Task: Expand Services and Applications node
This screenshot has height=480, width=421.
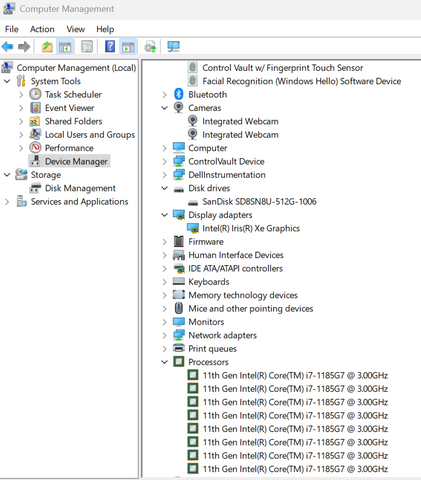Action: tap(7, 202)
